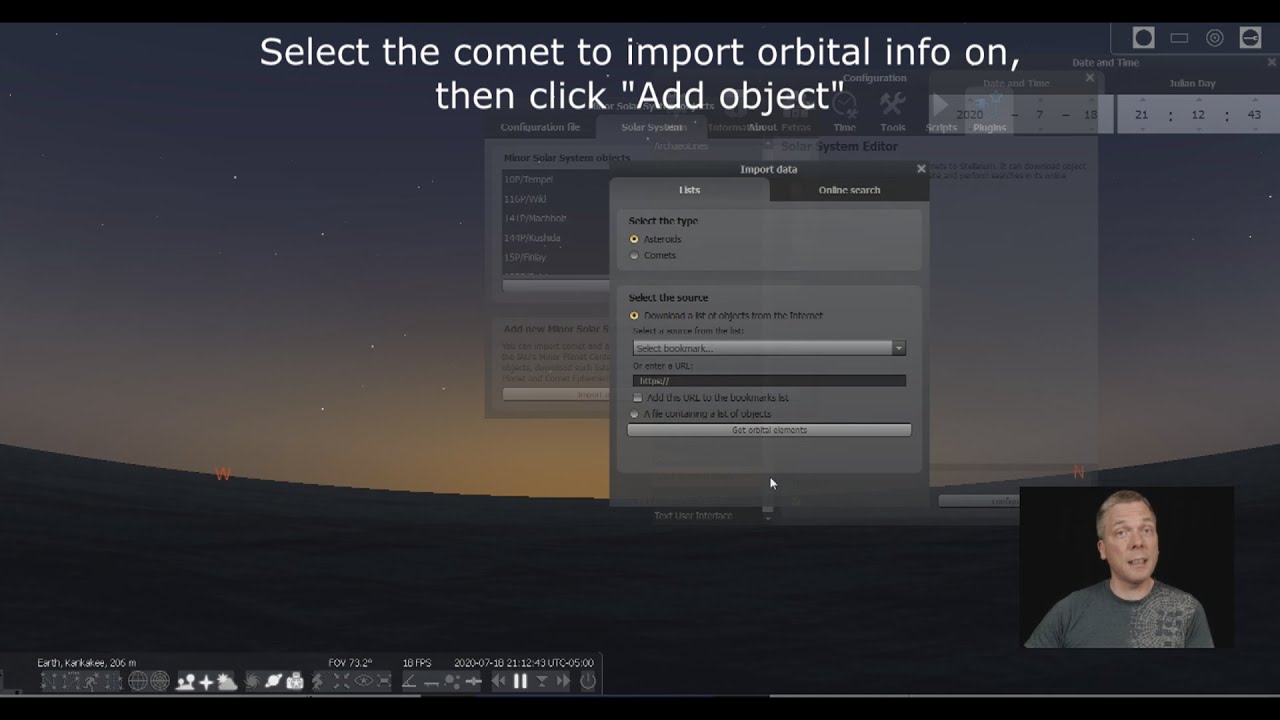
Task: Click the date and time status text
Action: point(524,663)
